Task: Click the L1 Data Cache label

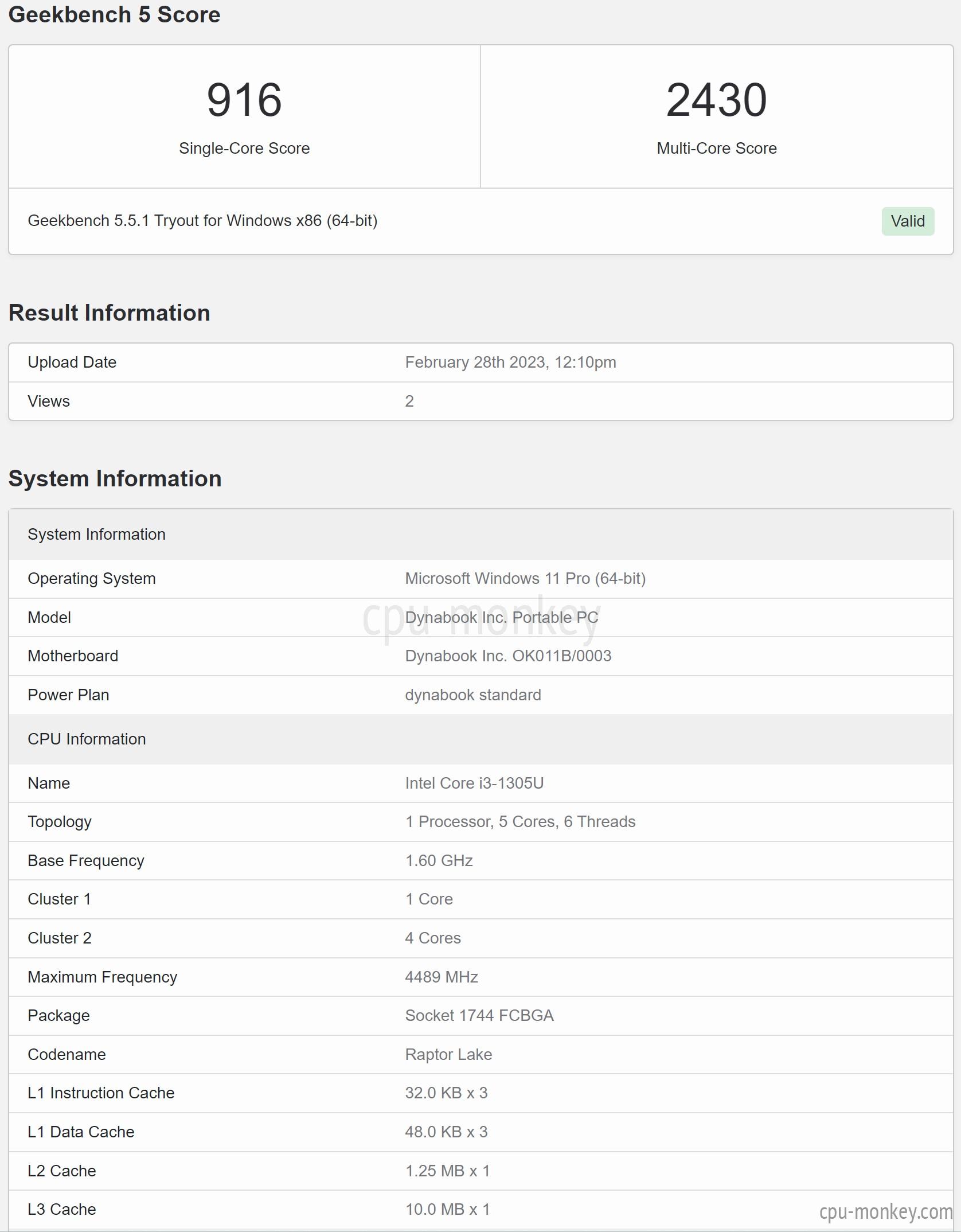Action: tap(81, 1132)
